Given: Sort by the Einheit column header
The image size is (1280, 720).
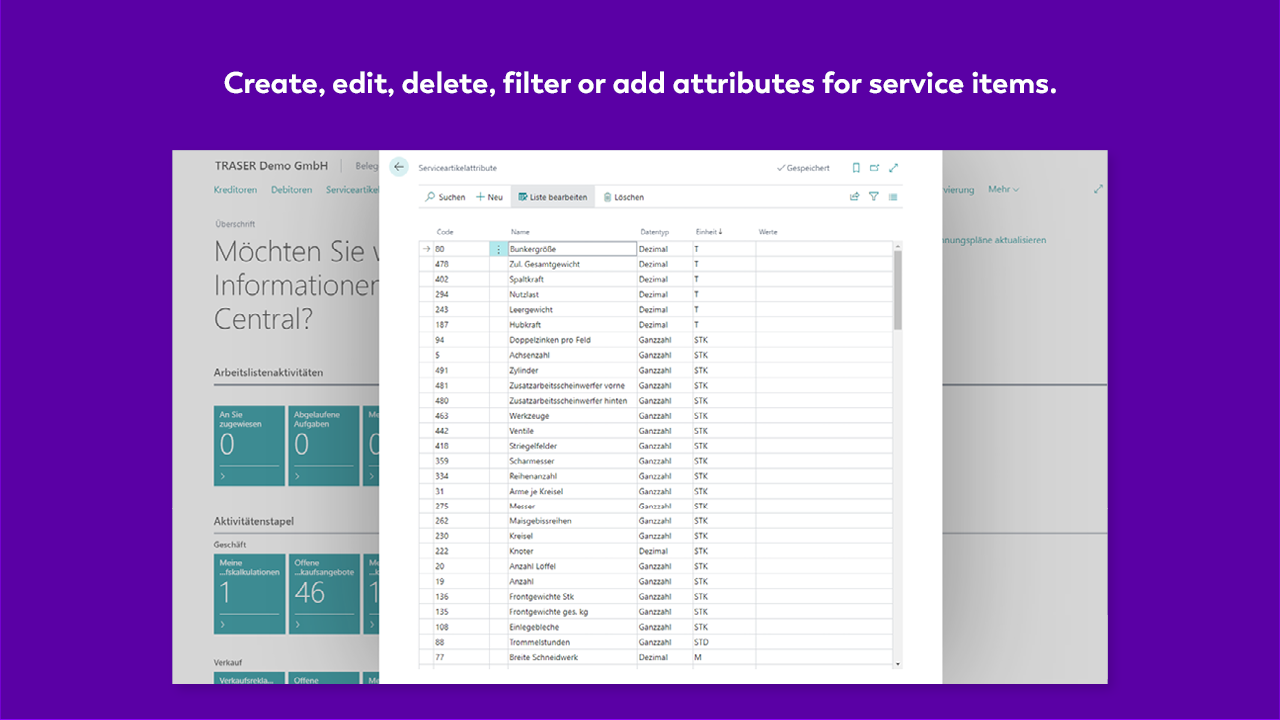Looking at the screenshot, I should click(709, 232).
